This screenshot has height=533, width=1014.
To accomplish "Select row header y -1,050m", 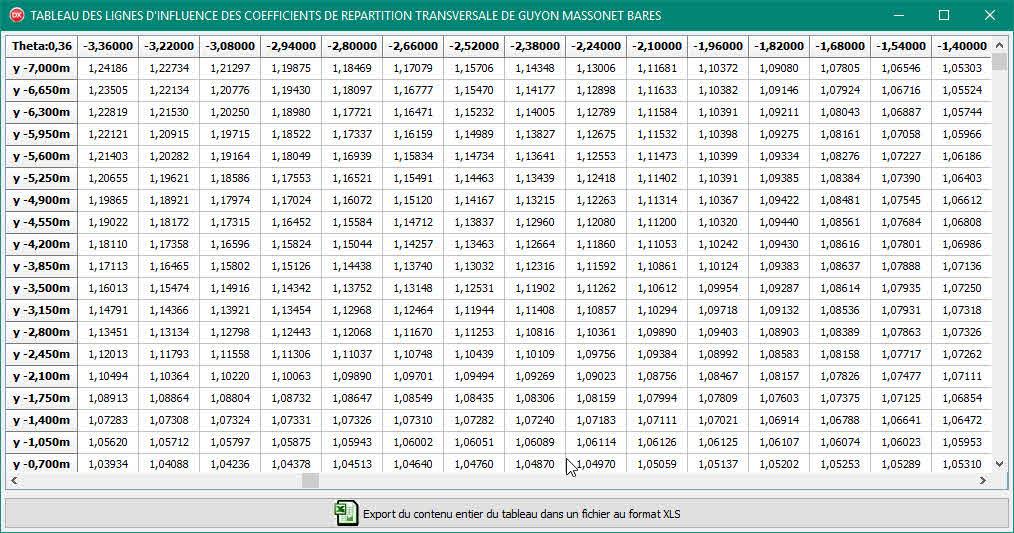I will (42, 442).
